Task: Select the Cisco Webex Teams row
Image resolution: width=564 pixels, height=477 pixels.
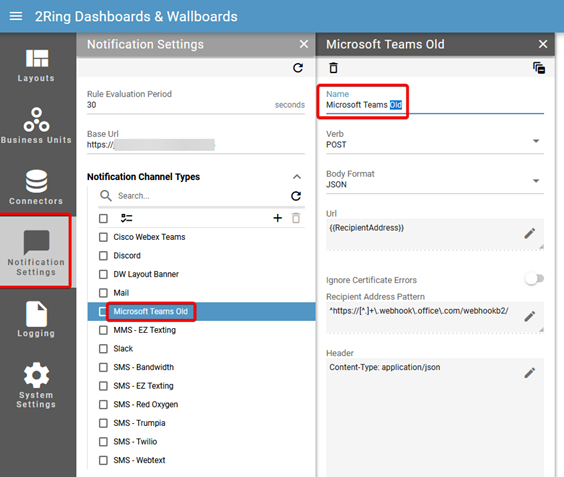Action: tap(201, 237)
